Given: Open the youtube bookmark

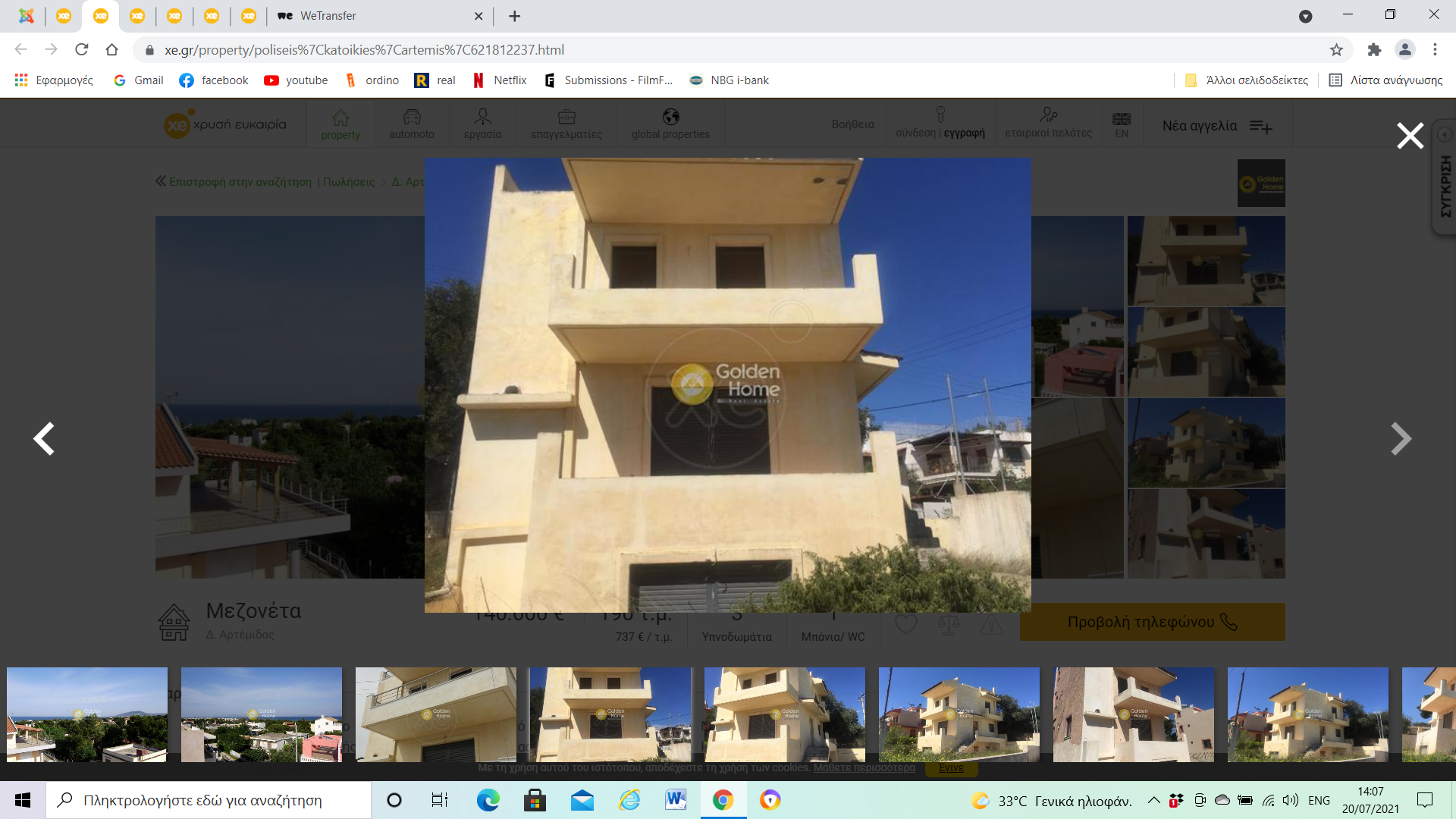Looking at the screenshot, I should click(296, 80).
